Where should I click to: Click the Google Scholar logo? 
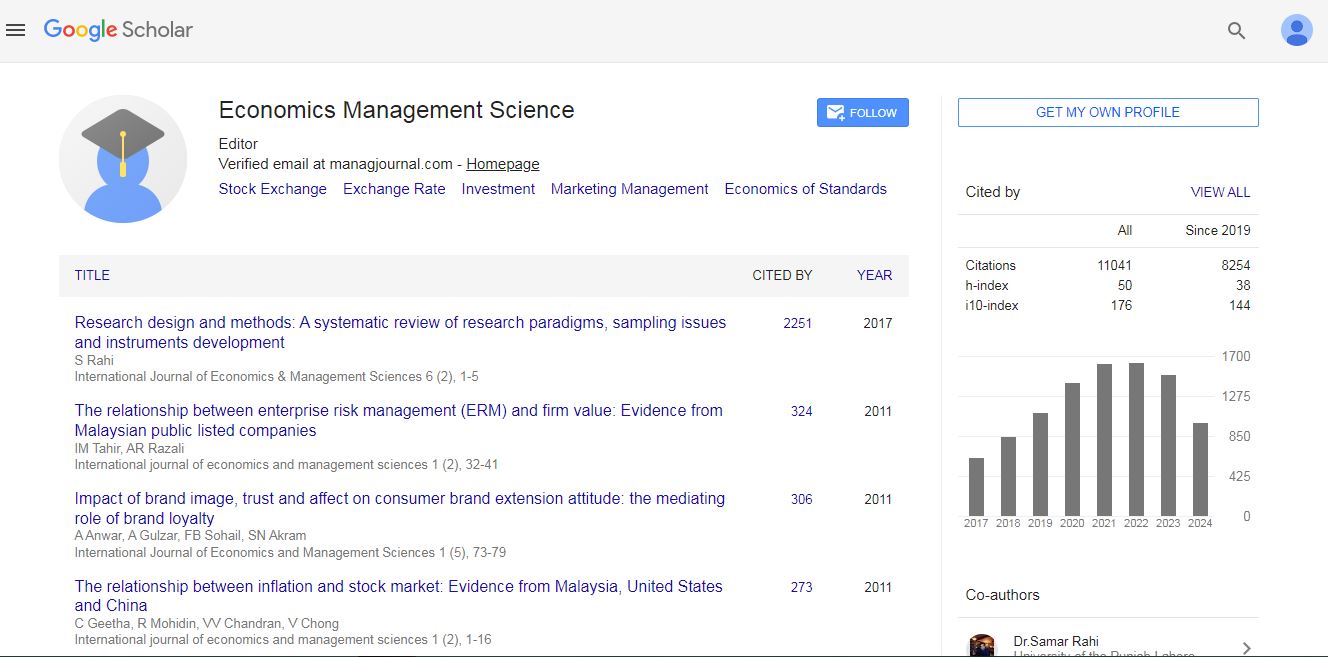(x=118, y=30)
